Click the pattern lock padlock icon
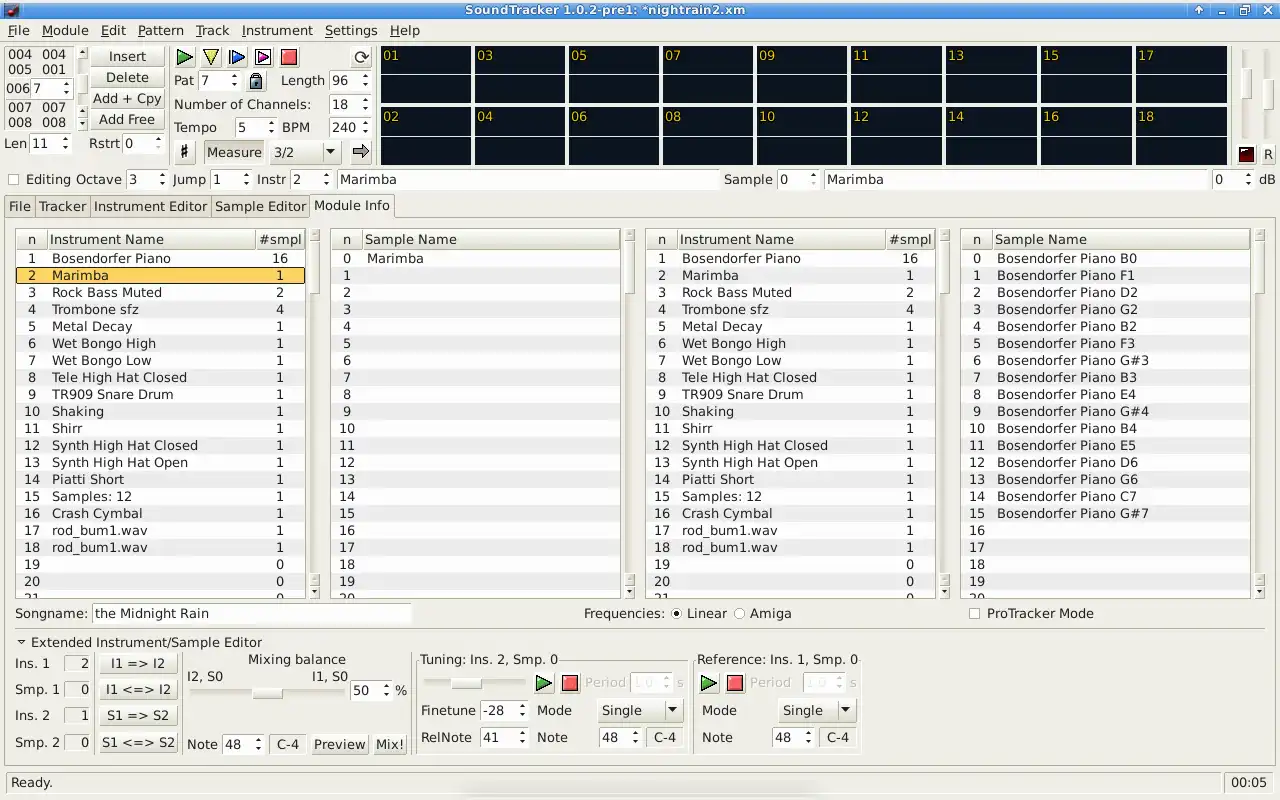 pyautogui.click(x=256, y=81)
